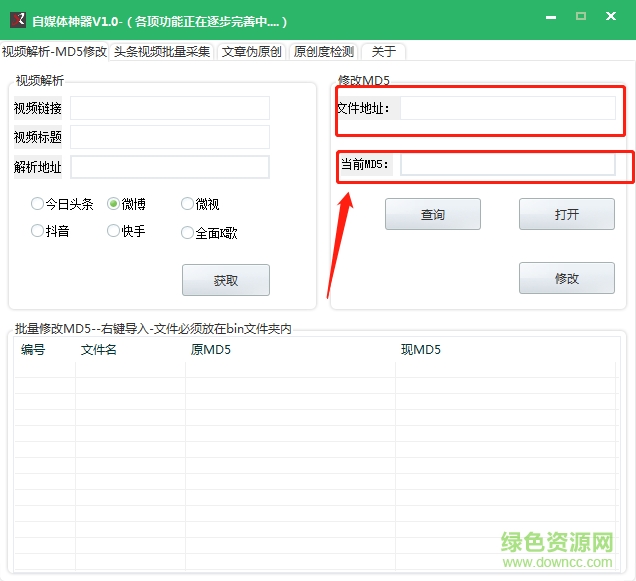Go to the 原创度检测 tab
The height and width of the screenshot is (581, 636).
323,52
